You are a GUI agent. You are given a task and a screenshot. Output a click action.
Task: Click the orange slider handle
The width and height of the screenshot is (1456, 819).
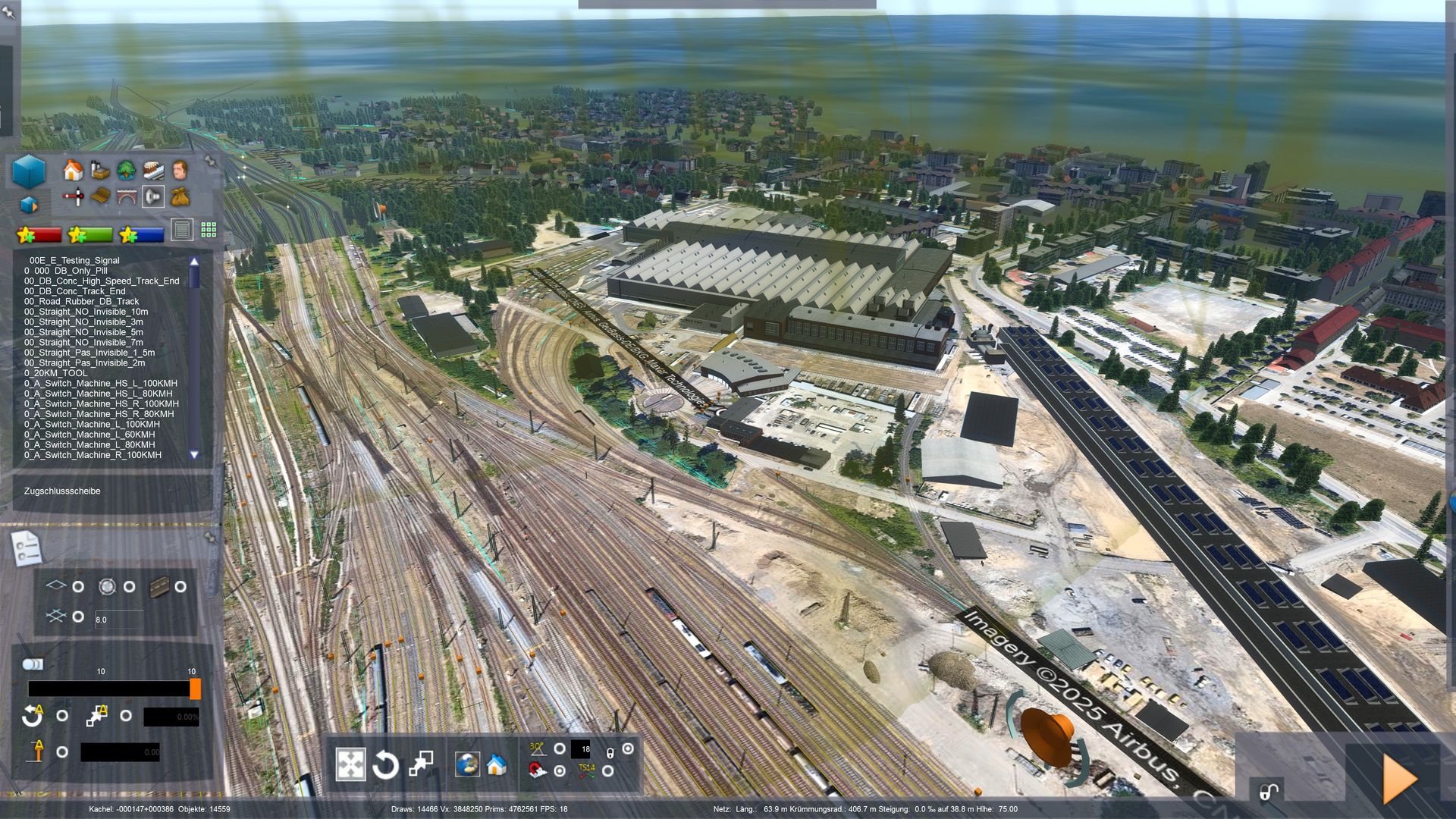pos(195,689)
